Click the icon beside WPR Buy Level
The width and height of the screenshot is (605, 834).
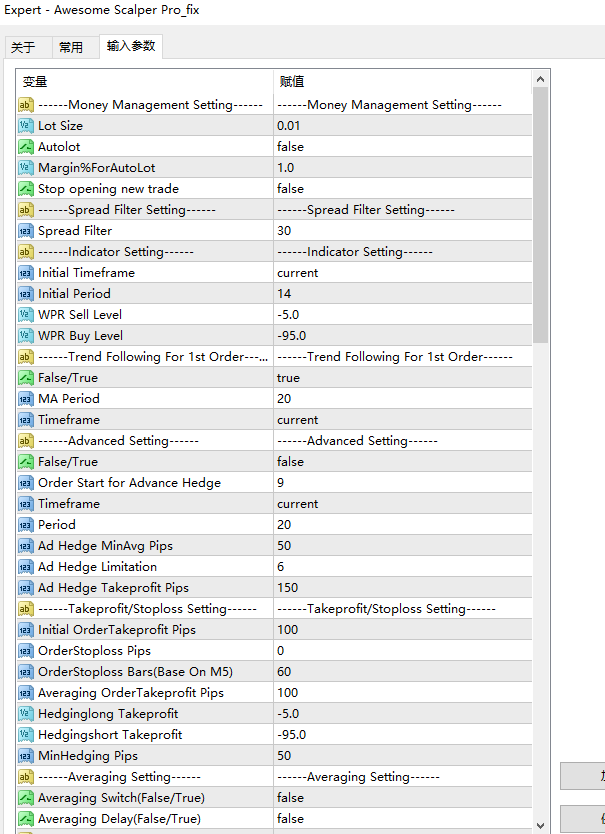click(26, 336)
